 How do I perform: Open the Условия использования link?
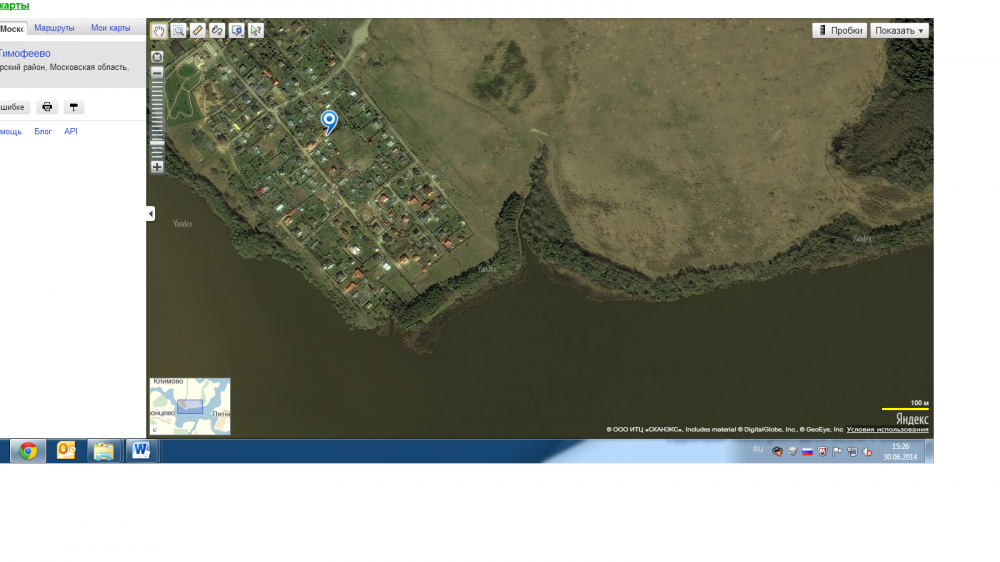click(887, 430)
